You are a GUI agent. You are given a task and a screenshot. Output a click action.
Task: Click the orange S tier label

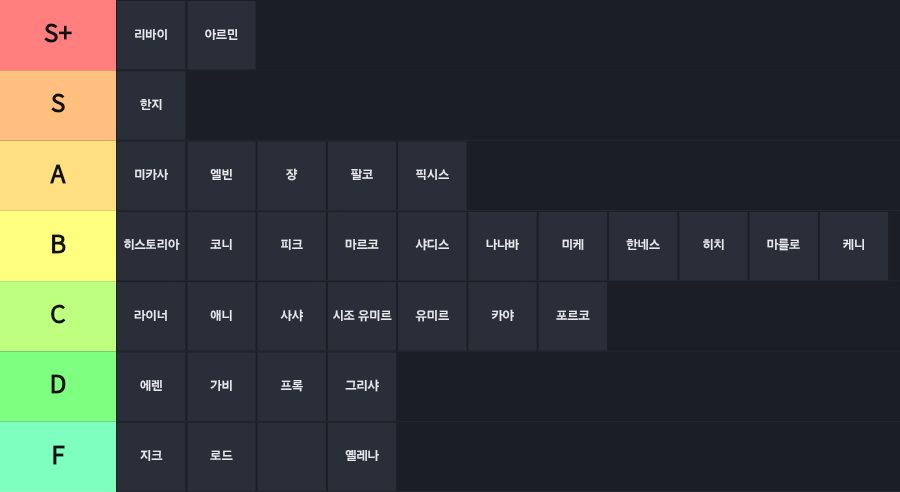point(58,106)
